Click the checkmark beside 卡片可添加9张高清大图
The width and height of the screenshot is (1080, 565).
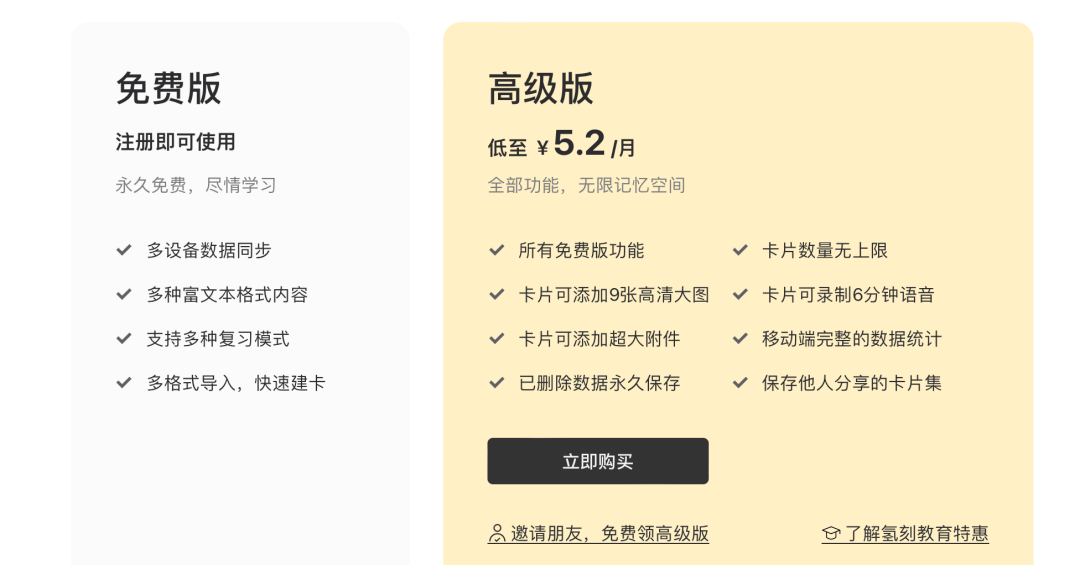coord(496,294)
